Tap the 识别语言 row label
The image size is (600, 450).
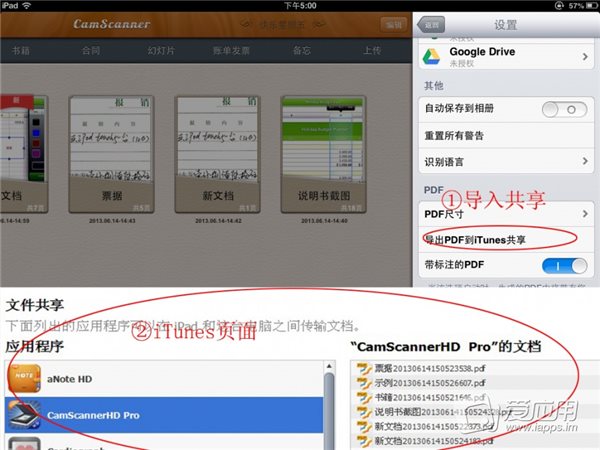point(444,162)
